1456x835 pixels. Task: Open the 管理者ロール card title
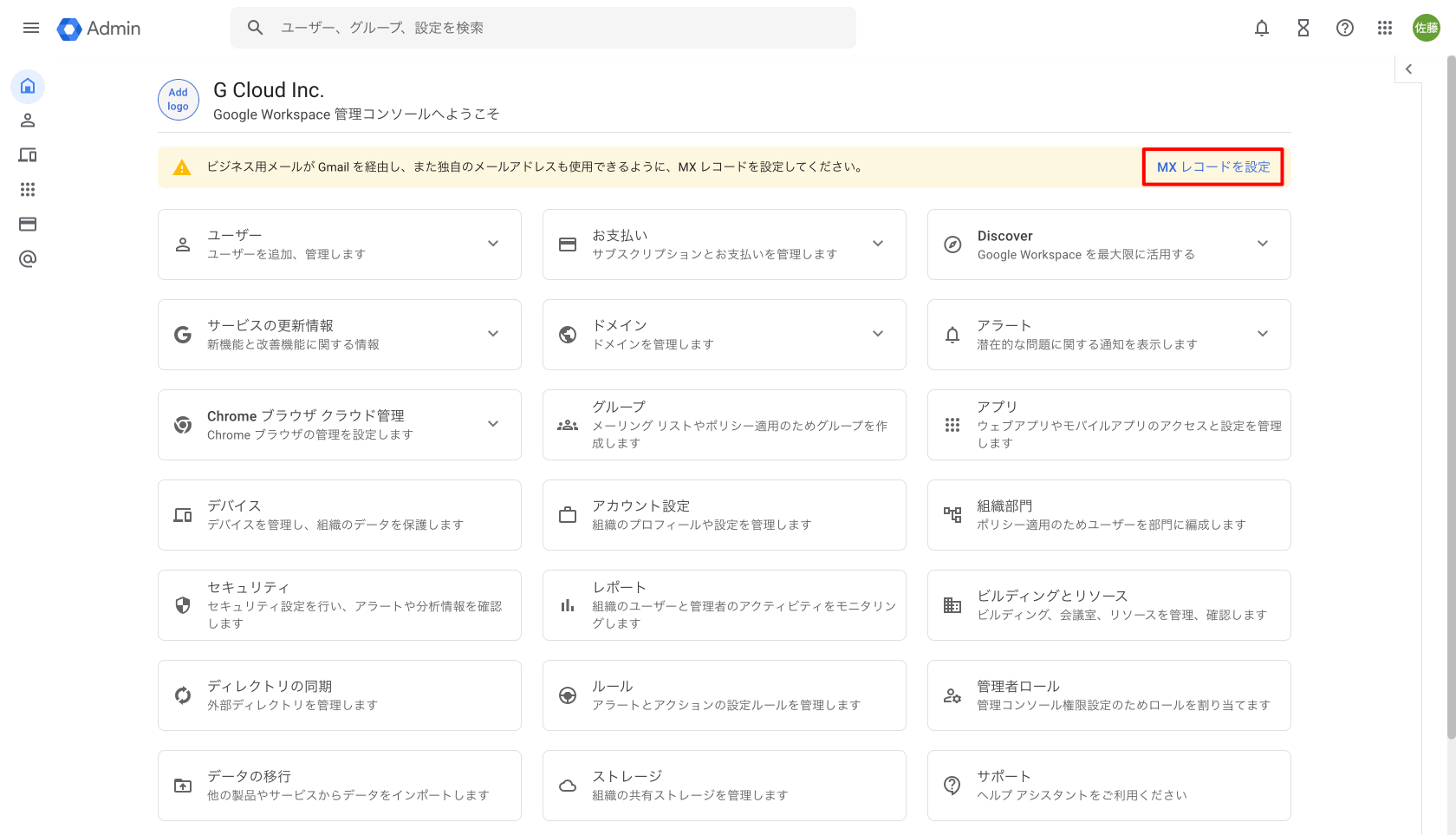pos(1018,686)
